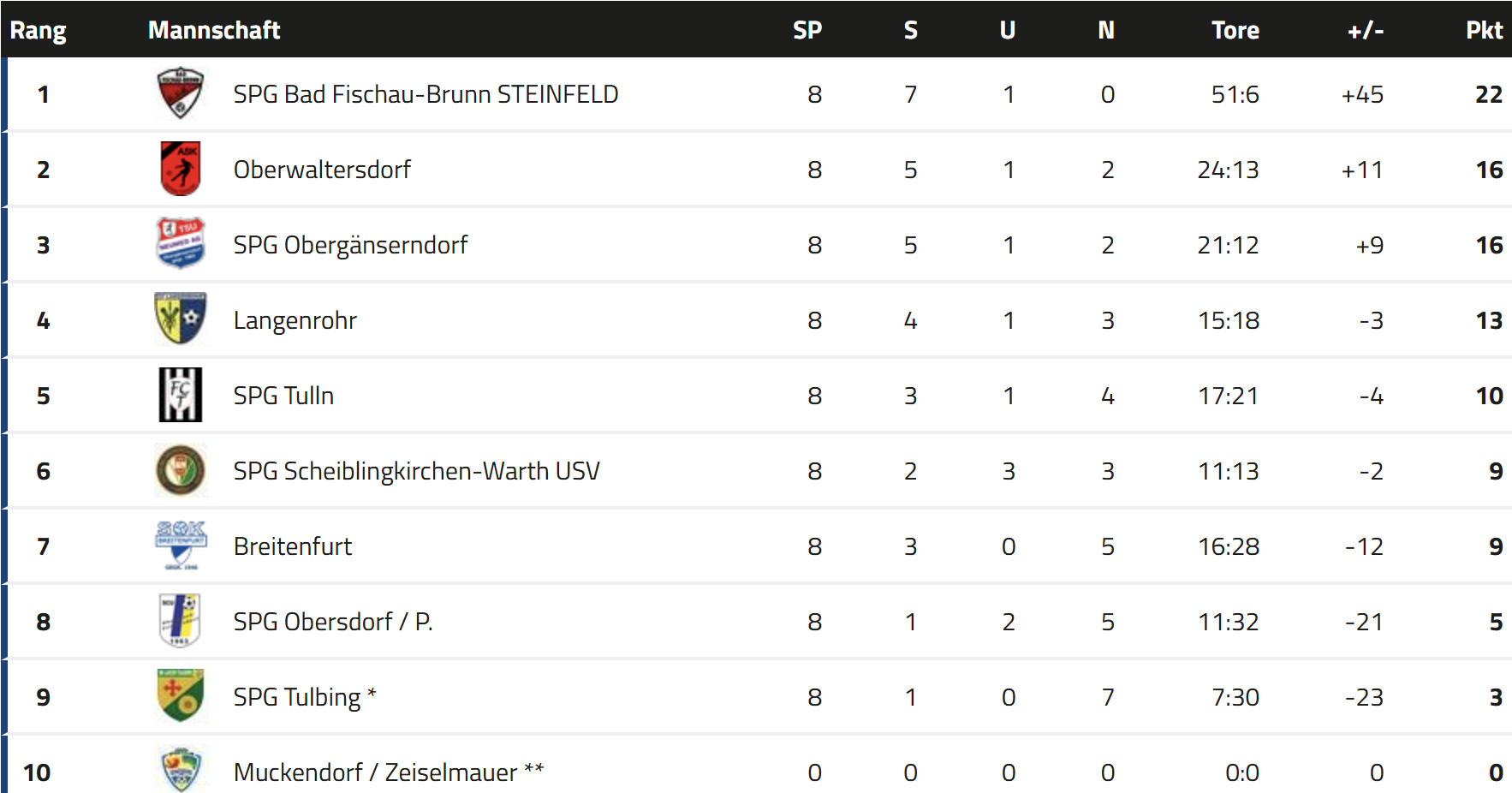Click the SPG Obersdorf club crest

[181, 621]
